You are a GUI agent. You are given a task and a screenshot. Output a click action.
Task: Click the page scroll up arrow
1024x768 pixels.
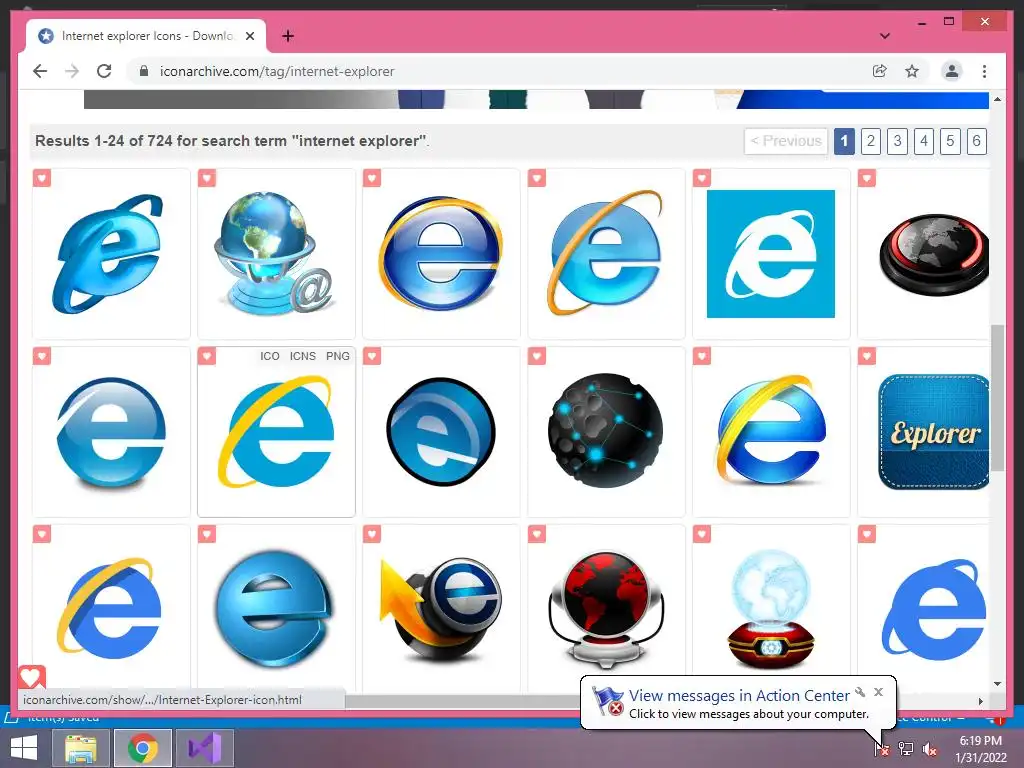coord(997,99)
